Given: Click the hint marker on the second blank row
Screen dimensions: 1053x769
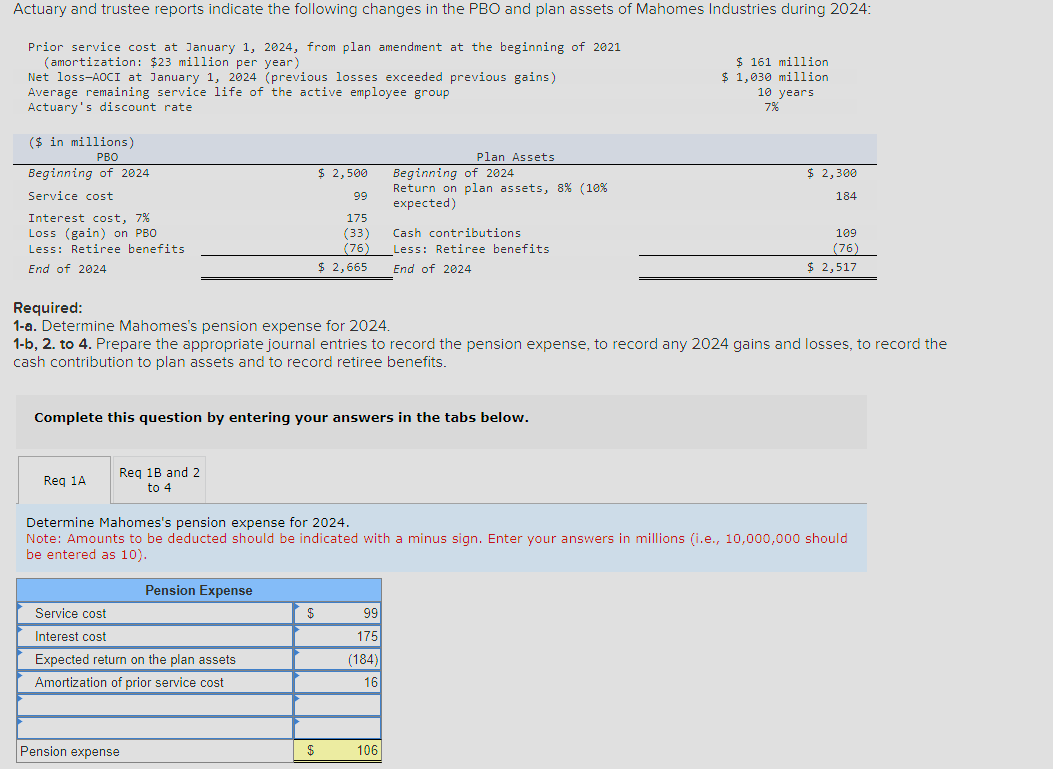Looking at the screenshot, I should [20, 723].
